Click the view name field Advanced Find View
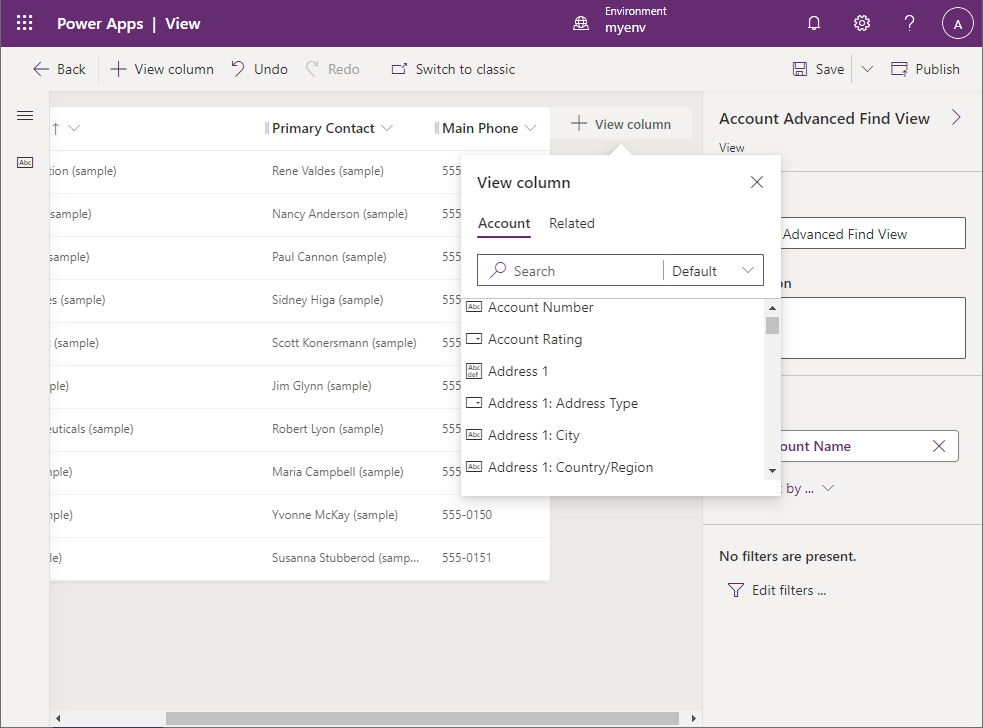Viewport: 983px width, 728px height. [873, 233]
